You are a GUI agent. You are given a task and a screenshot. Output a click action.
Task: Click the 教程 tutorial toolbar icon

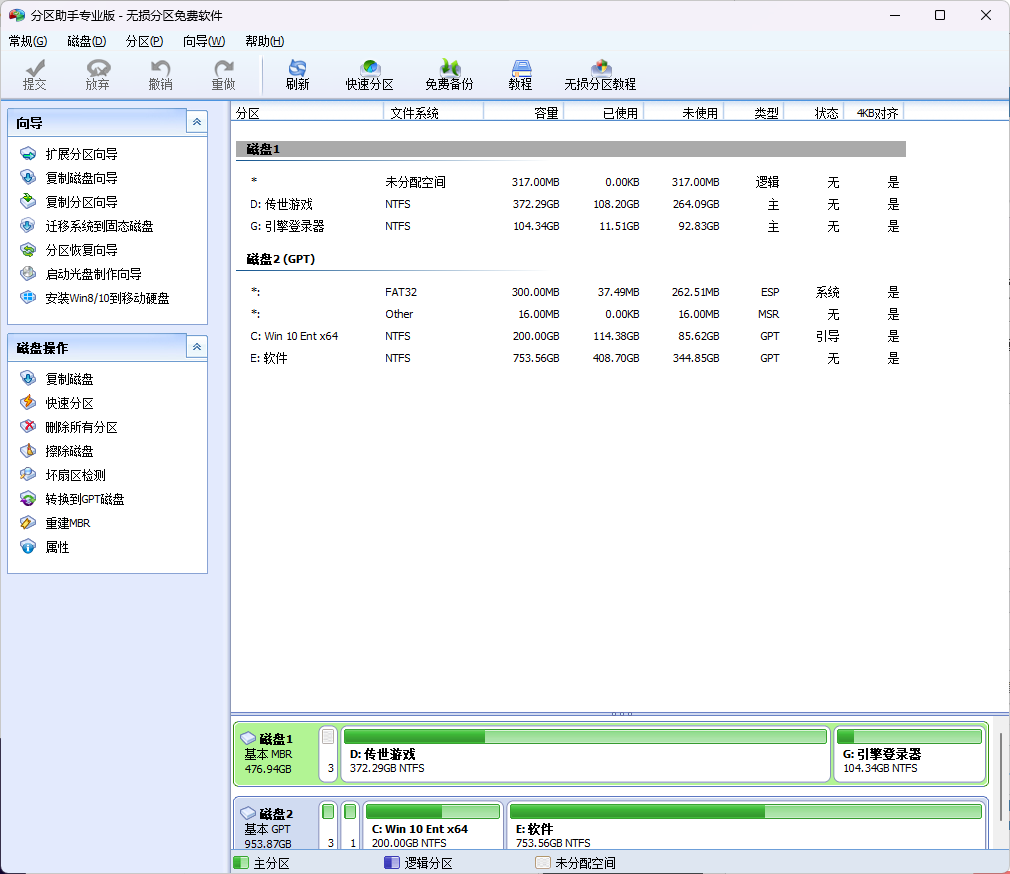coord(520,74)
